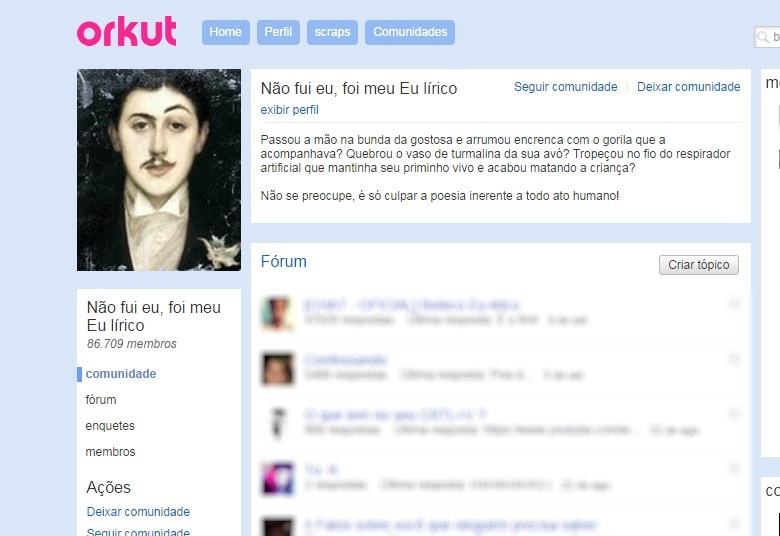
Task: Click Seguir comunidade link in header
Action: (x=566, y=87)
